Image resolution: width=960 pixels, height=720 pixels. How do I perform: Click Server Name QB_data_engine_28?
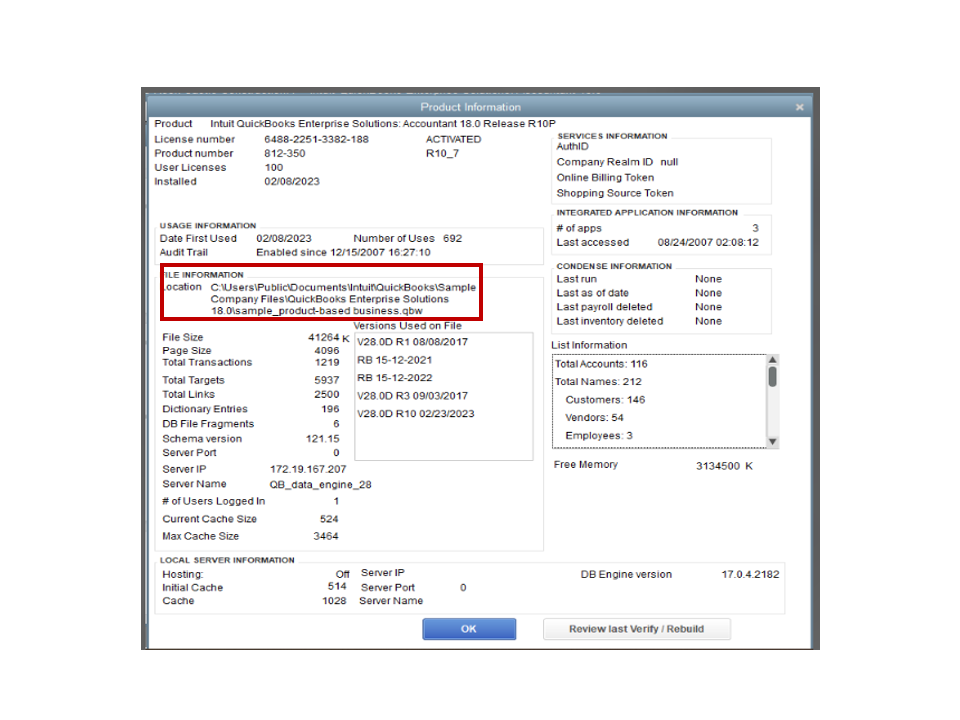point(320,485)
